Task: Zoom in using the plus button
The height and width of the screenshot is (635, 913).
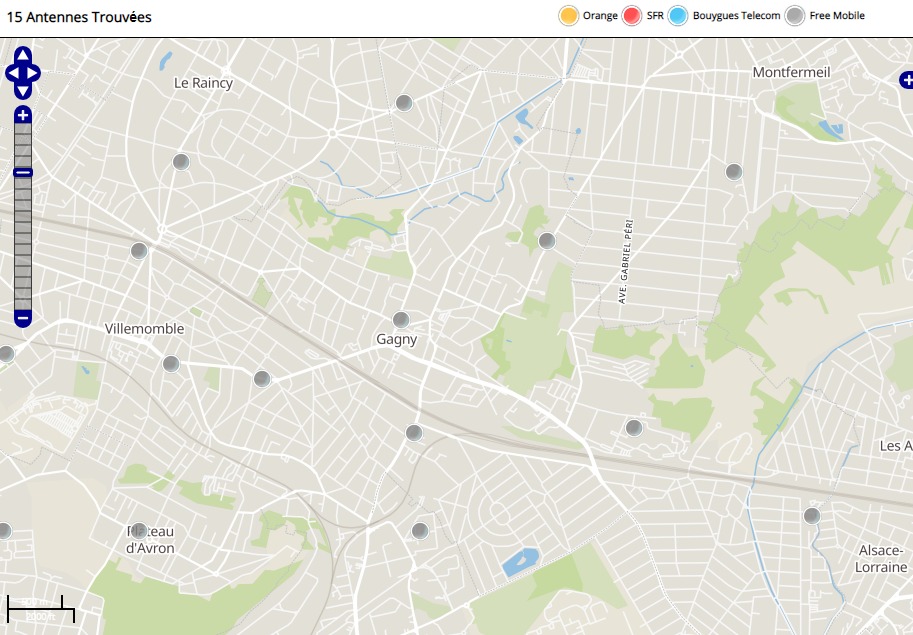Action: tap(23, 115)
